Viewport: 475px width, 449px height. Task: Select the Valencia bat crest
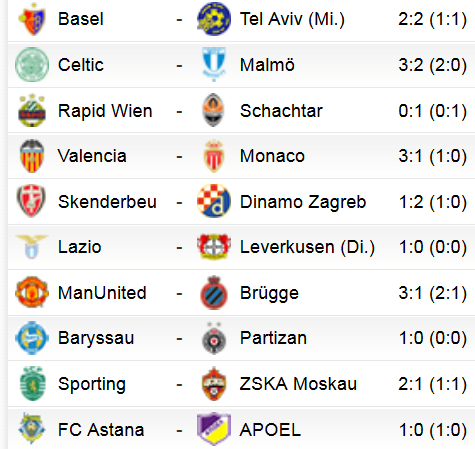32,156
